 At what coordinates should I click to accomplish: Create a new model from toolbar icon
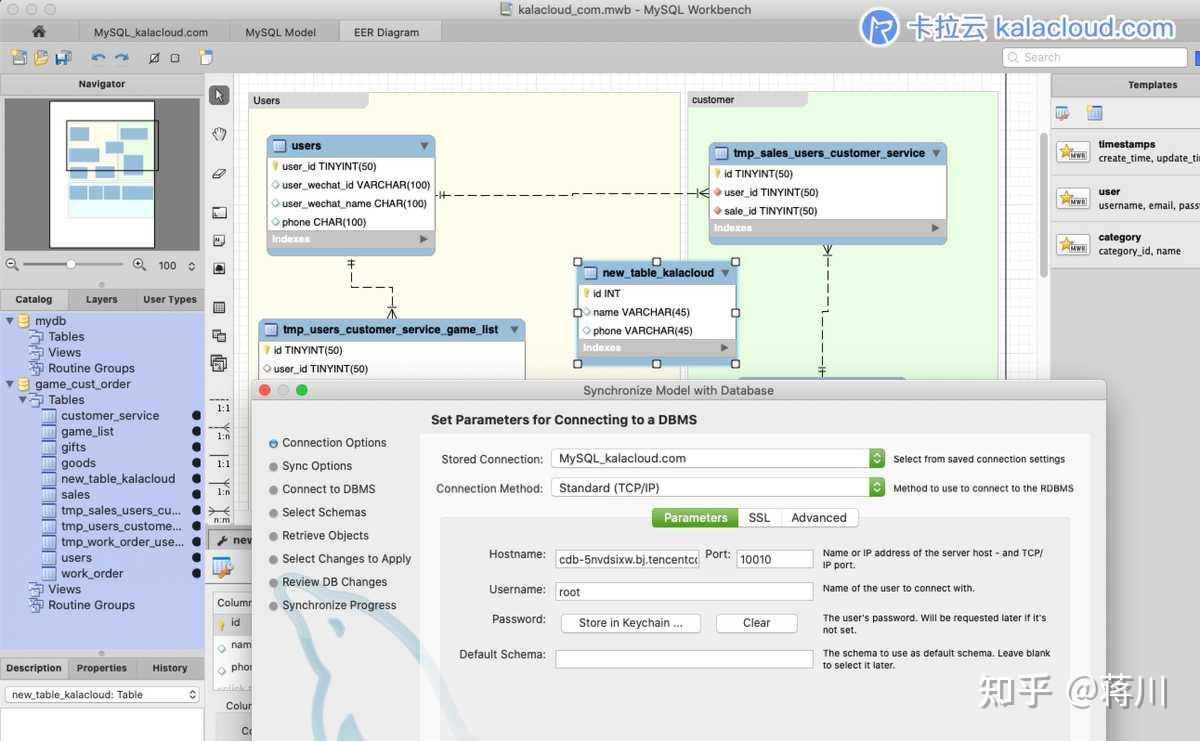19,58
